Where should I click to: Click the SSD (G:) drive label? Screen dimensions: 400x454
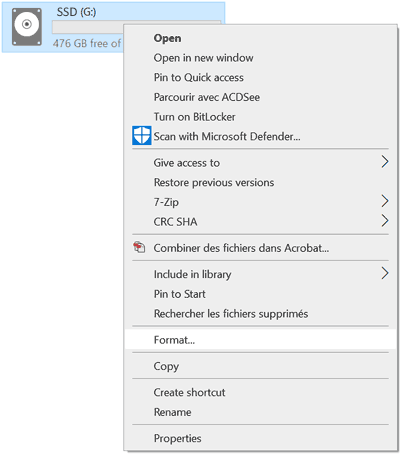(x=76, y=12)
